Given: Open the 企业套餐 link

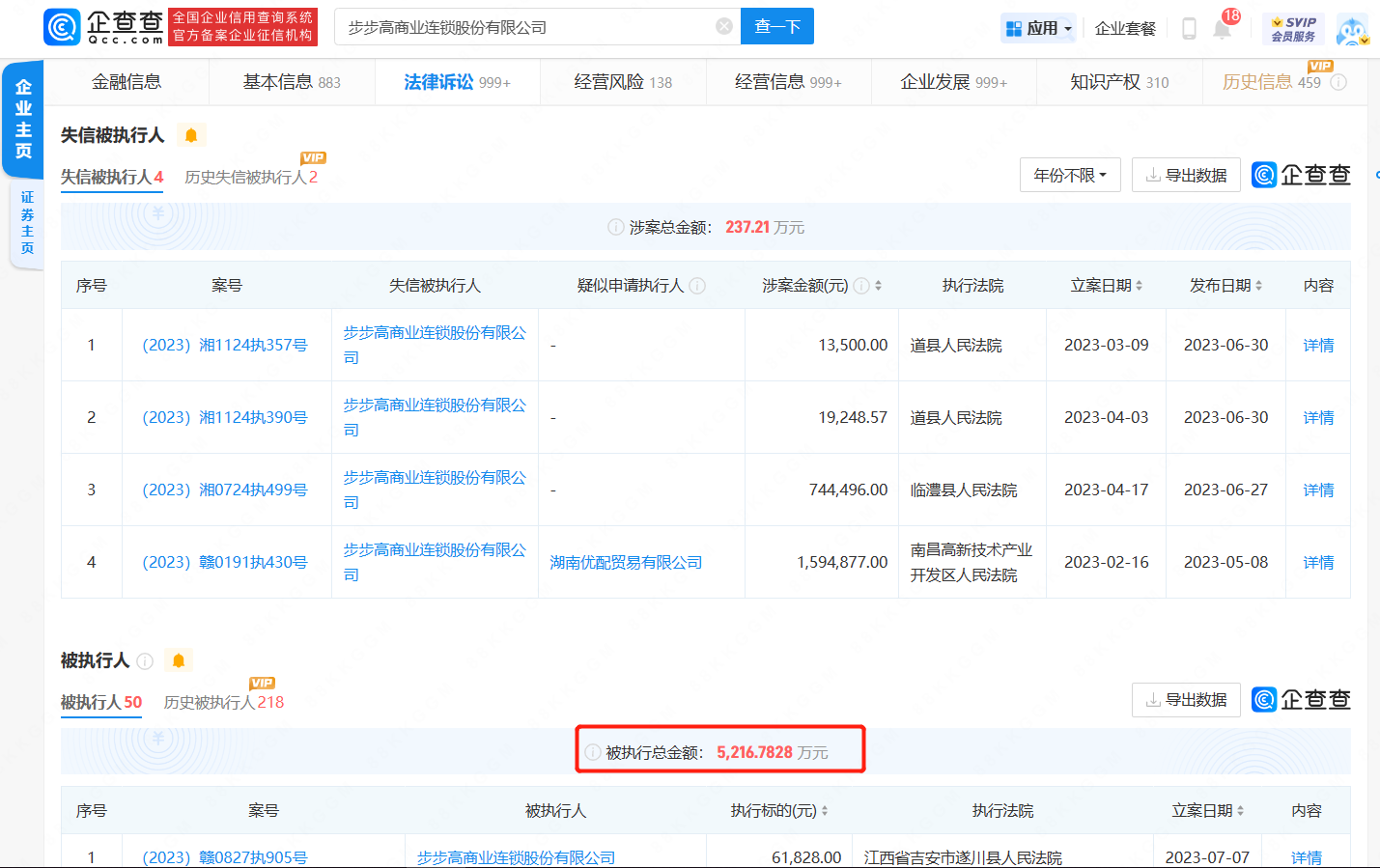Looking at the screenshot, I should coord(1125,28).
